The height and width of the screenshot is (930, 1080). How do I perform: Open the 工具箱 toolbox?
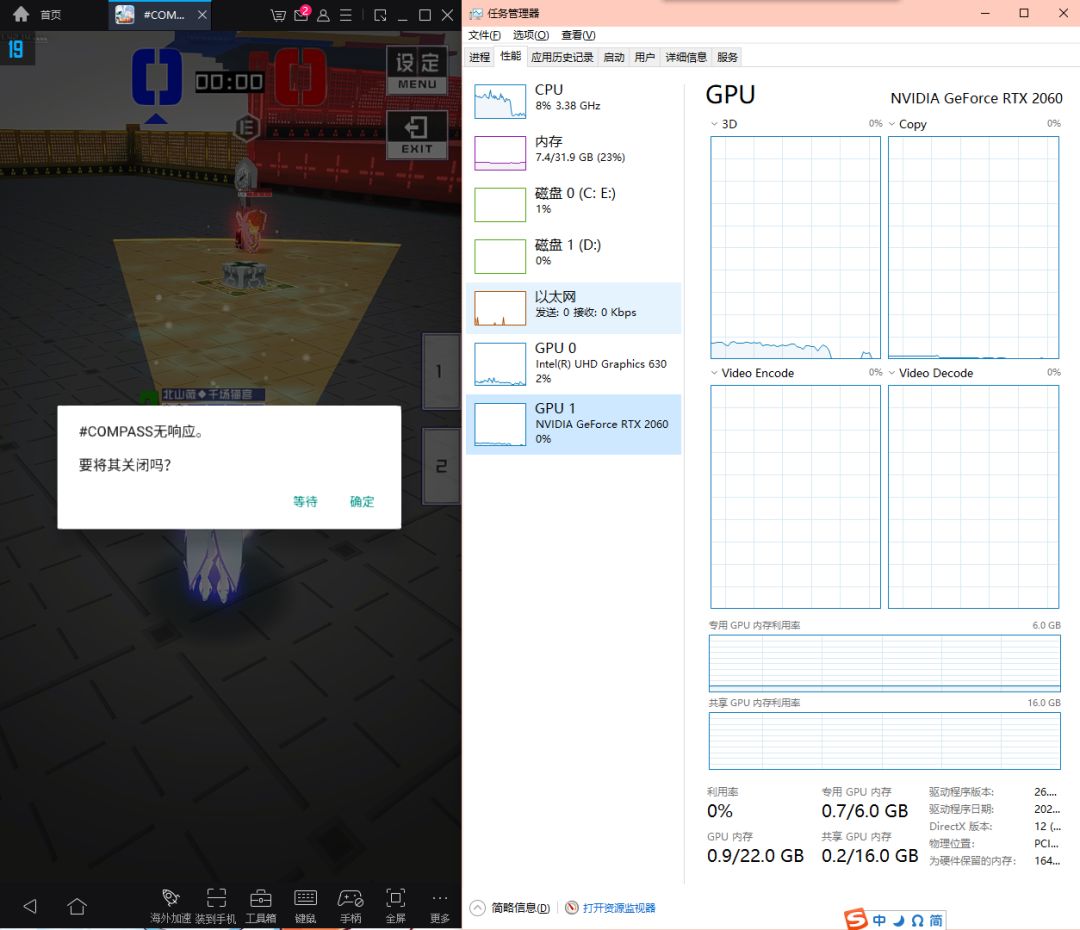point(260,906)
